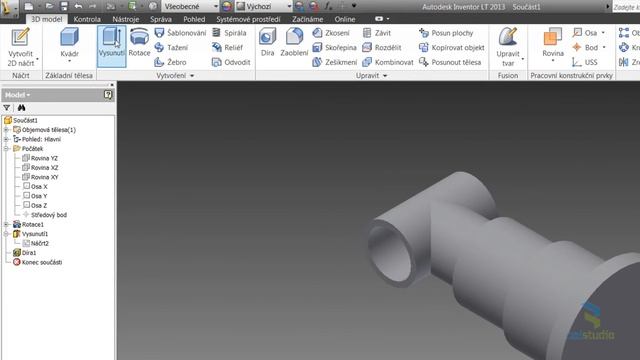640x360 pixels.
Task: Select the Kvádr box primitive tool
Action: click(69, 42)
